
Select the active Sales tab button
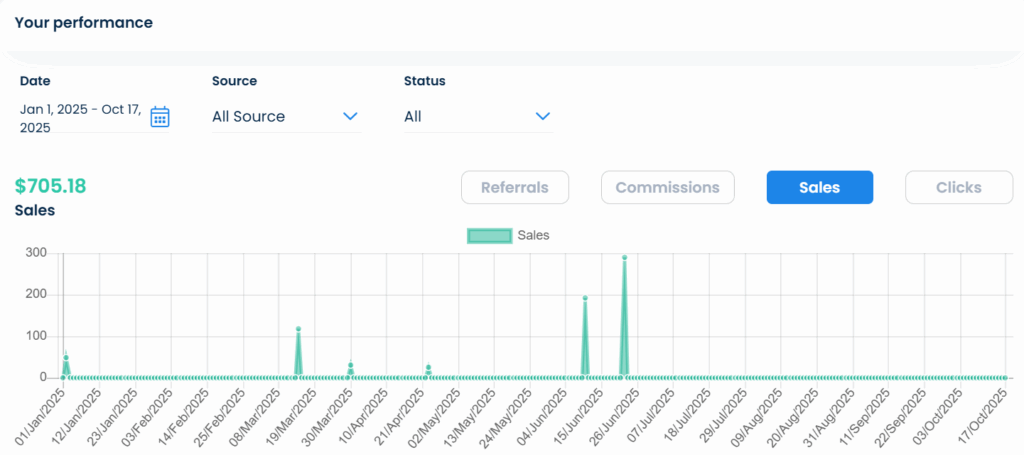click(819, 187)
